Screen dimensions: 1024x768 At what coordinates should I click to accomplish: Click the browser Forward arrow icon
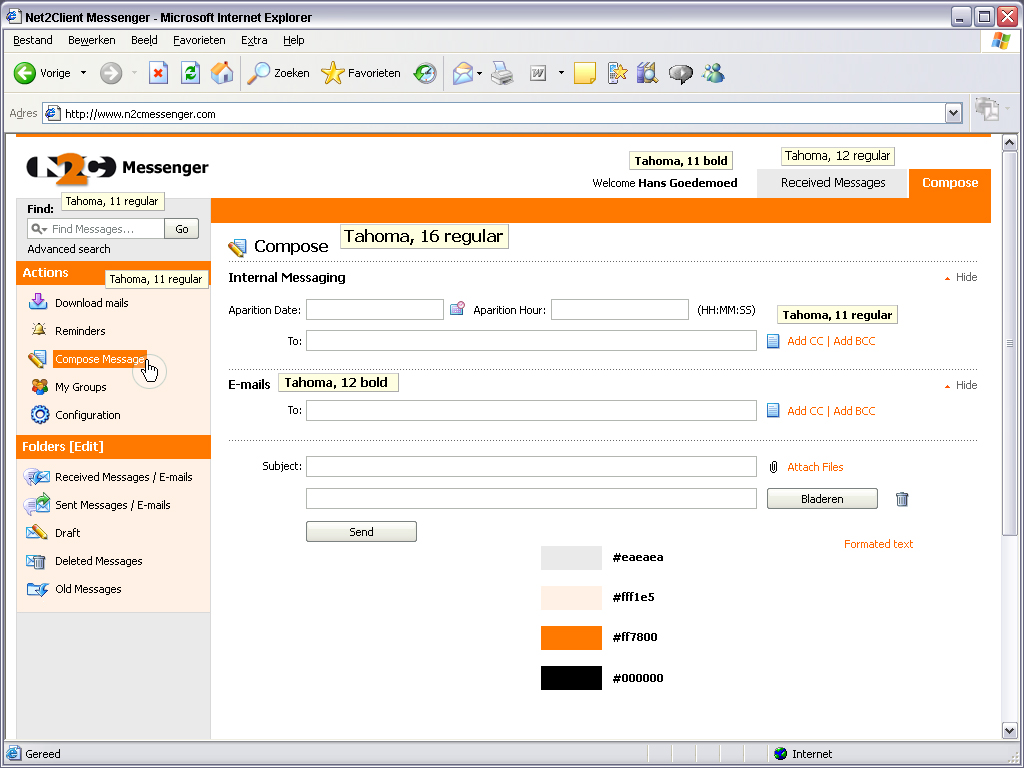coord(111,73)
